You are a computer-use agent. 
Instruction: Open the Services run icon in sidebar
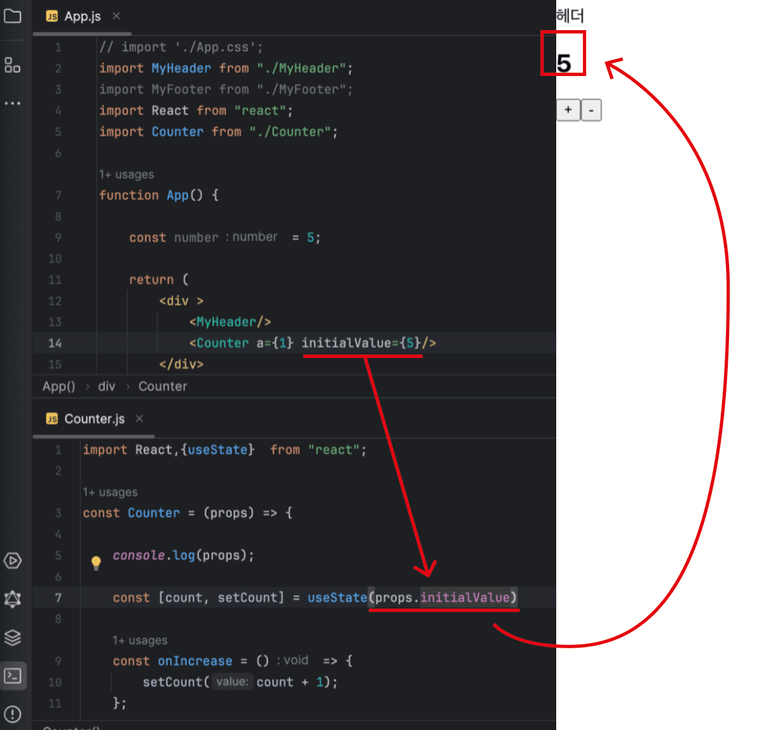point(12,560)
